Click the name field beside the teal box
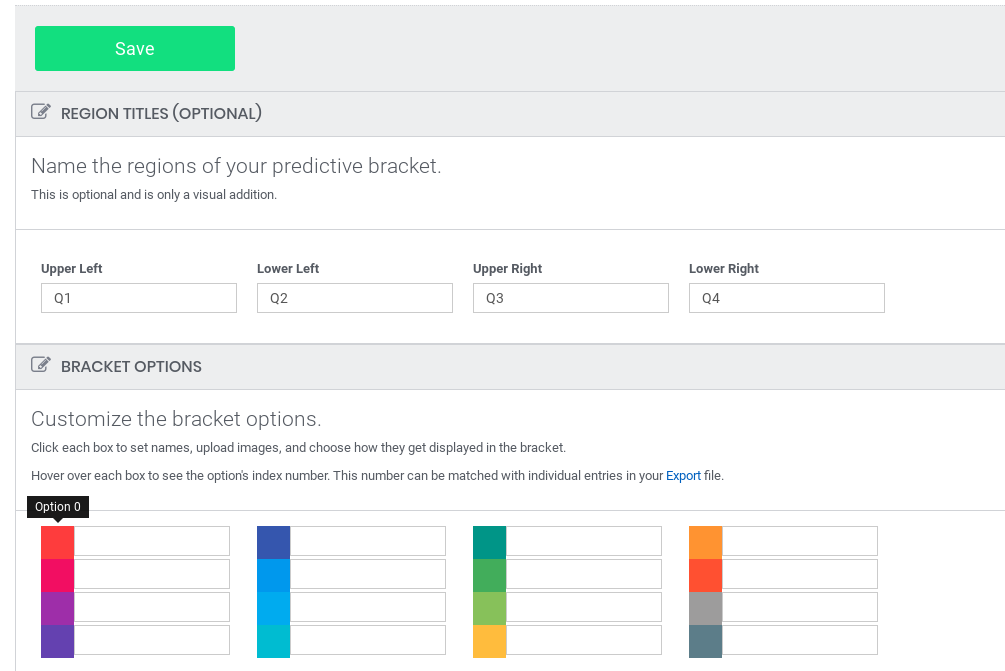 tap(584, 542)
